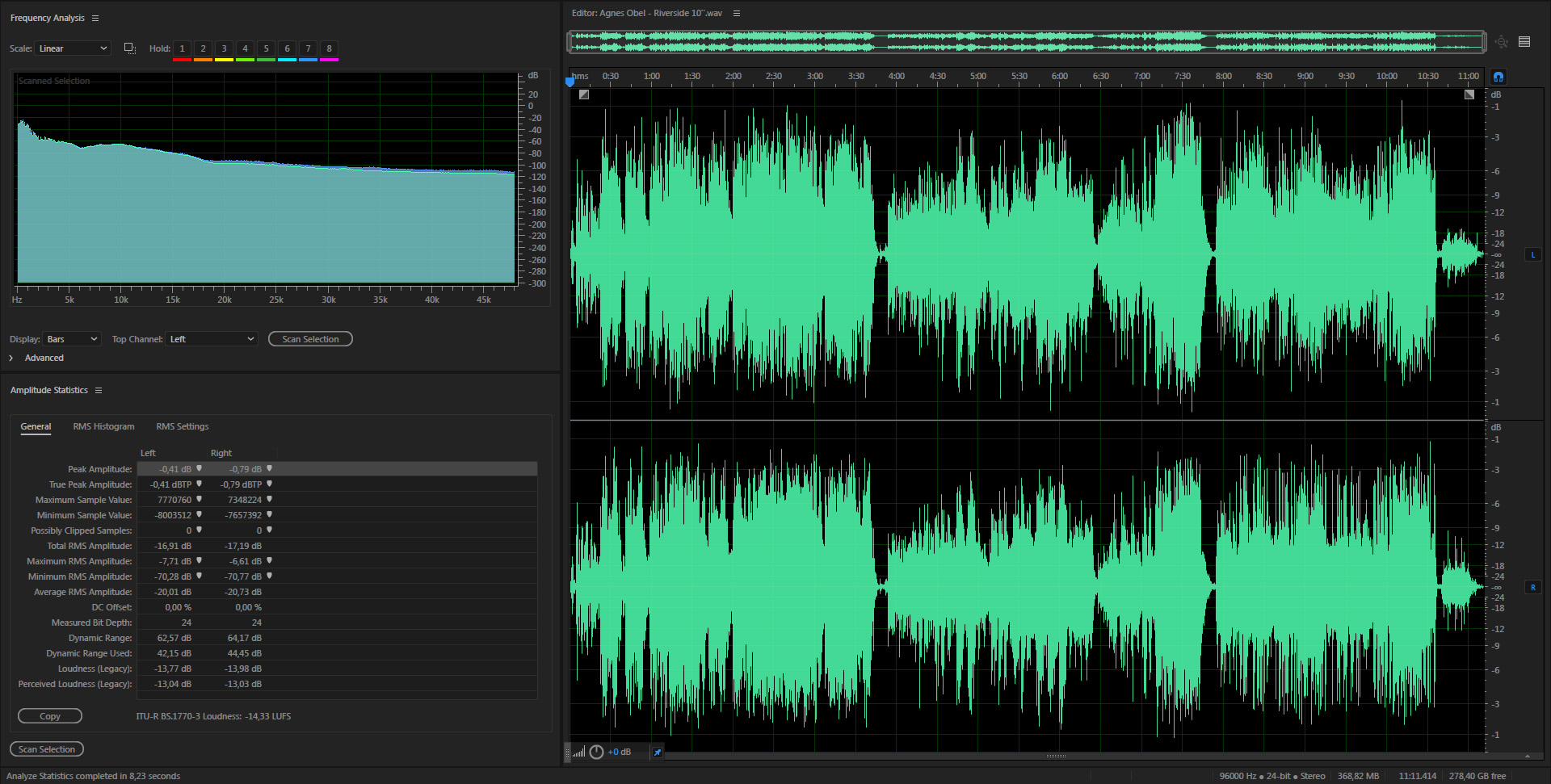Viewport: 1551px width, 784px height.
Task: Pin the HUD volume control
Action: pyautogui.click(x=658, y=752)
